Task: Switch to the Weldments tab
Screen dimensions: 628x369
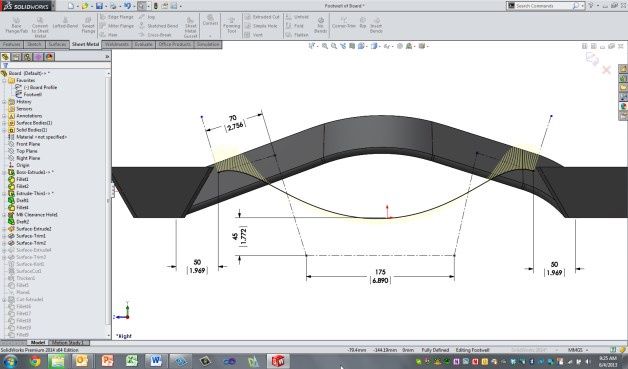Action: (x=117, y=44)
